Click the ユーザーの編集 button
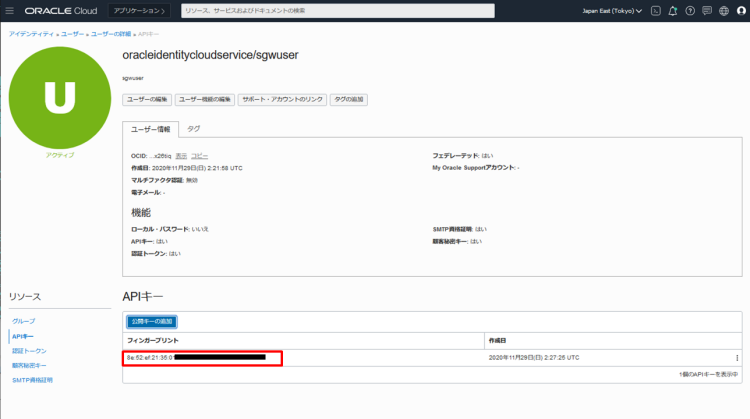 tap(147, 99)
